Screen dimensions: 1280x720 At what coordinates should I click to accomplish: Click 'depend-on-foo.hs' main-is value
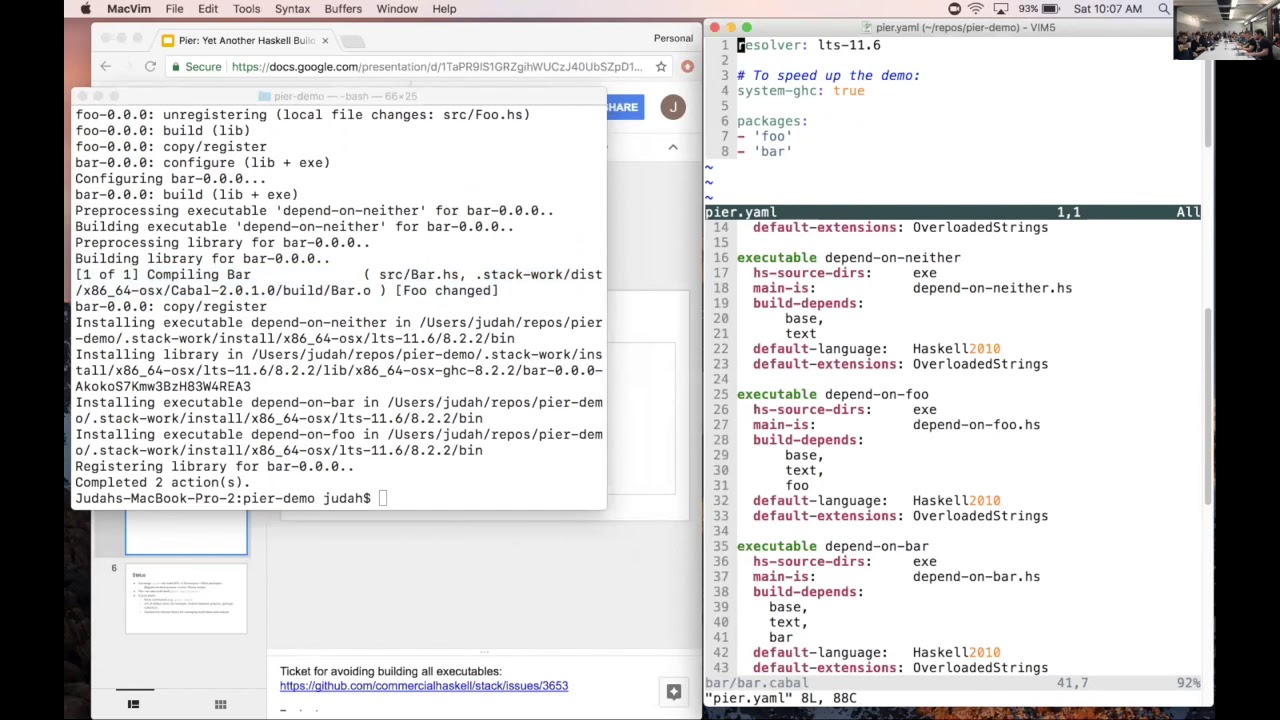[976, 425]
